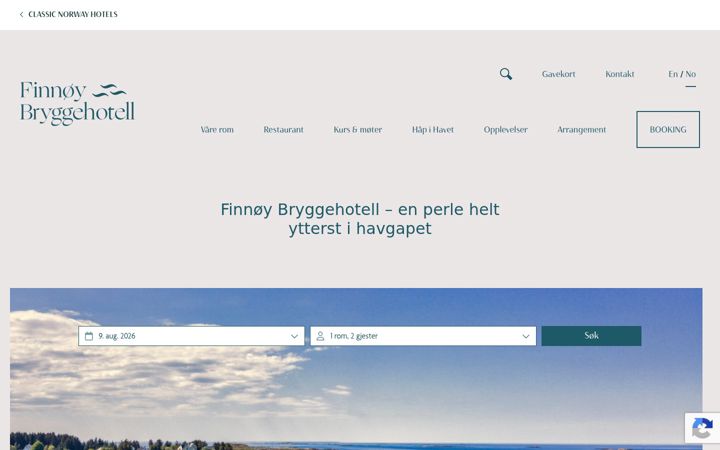Switch language to En
This screenshot has width=720, height=450.
pyautogui.click(x=673, y=74)
